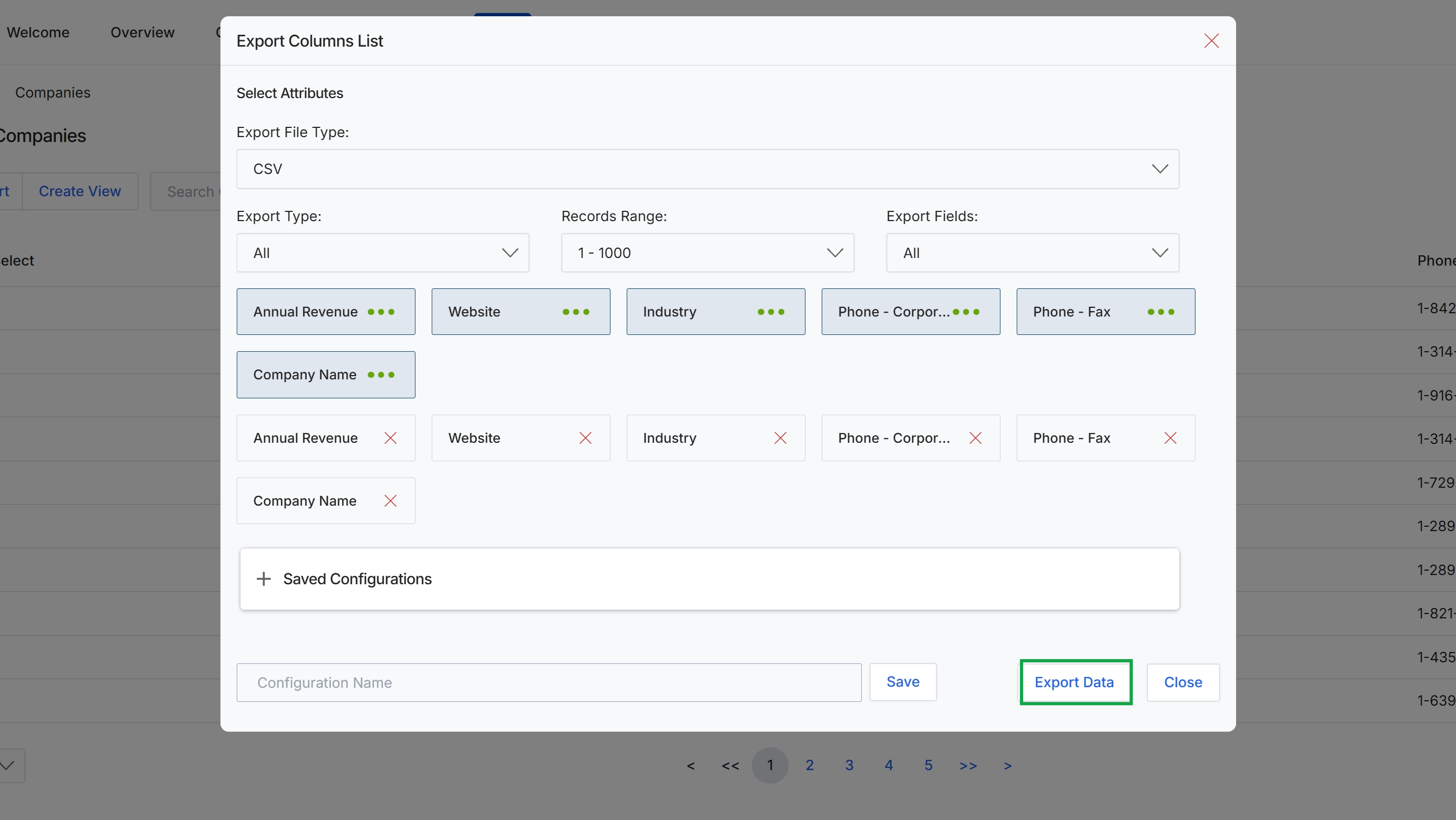Go to page 4 of results
Screen dimensions: 1456x820
(x=888, y=765)
